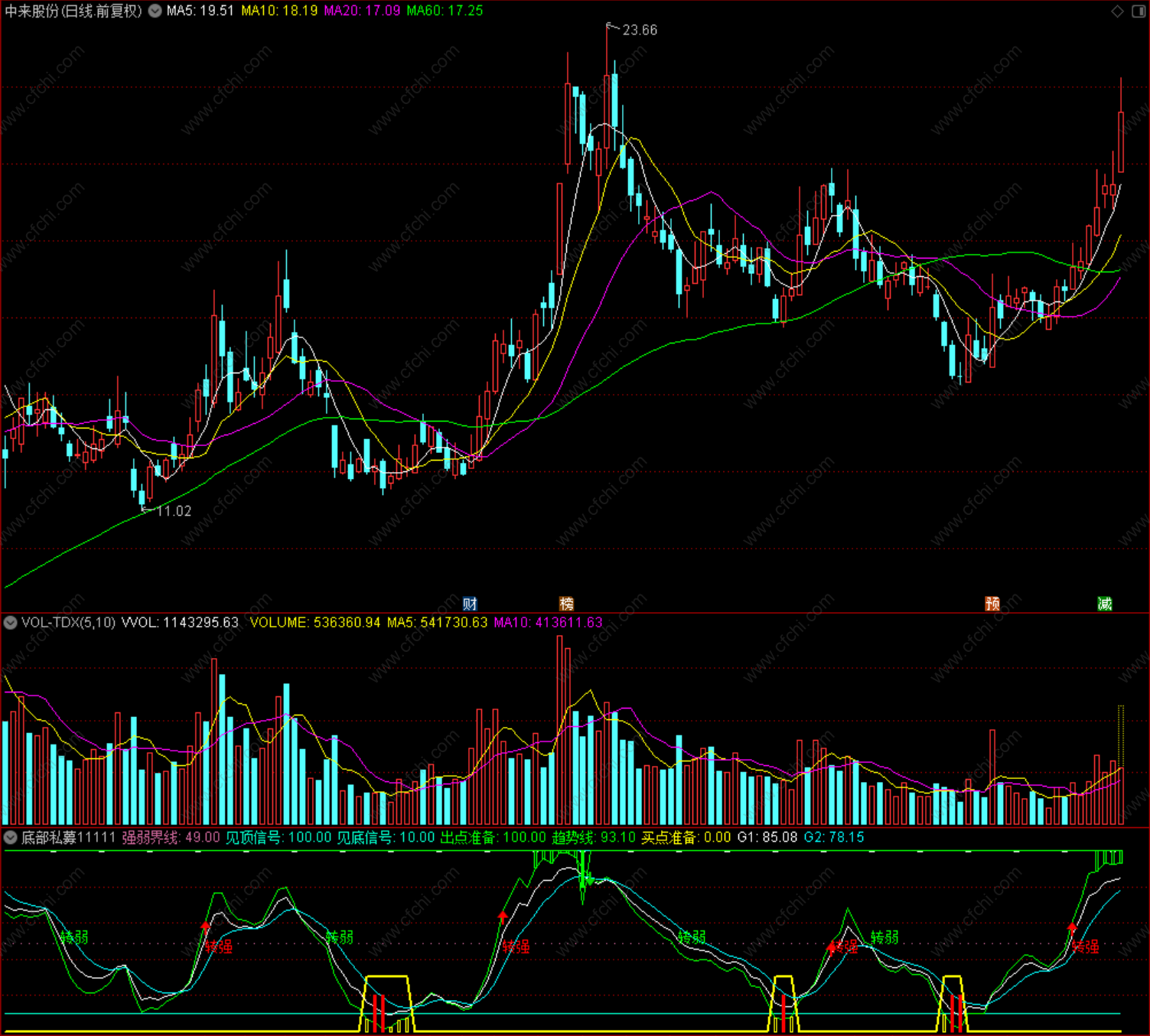Click the last 转强 signal label at far right
The image size is (1150, 1036).
(1085, 947)
